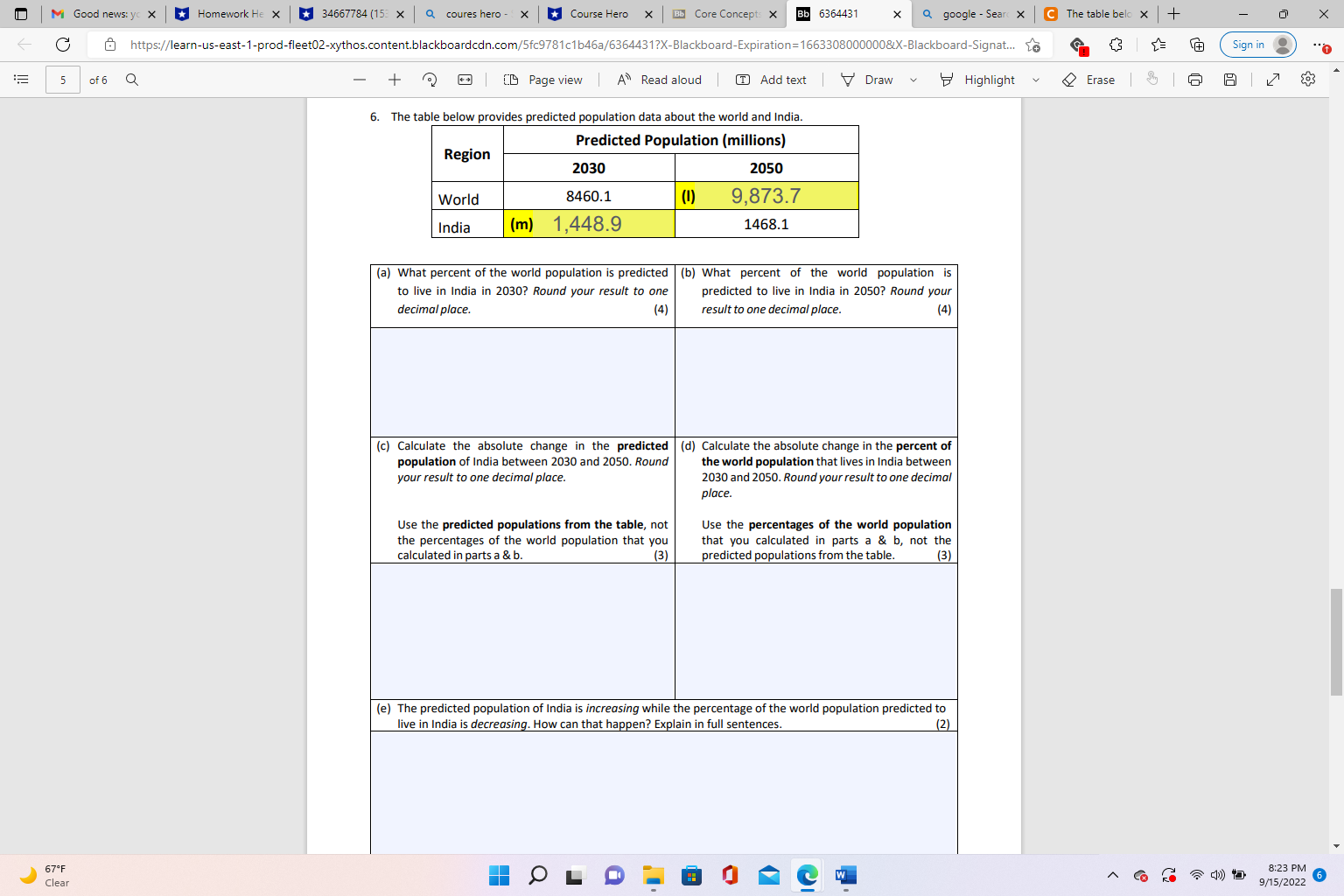The height and width of the screenshot is (896, 1344).
Task: Print the PDF document
Action: click(x=1194, y=80)
